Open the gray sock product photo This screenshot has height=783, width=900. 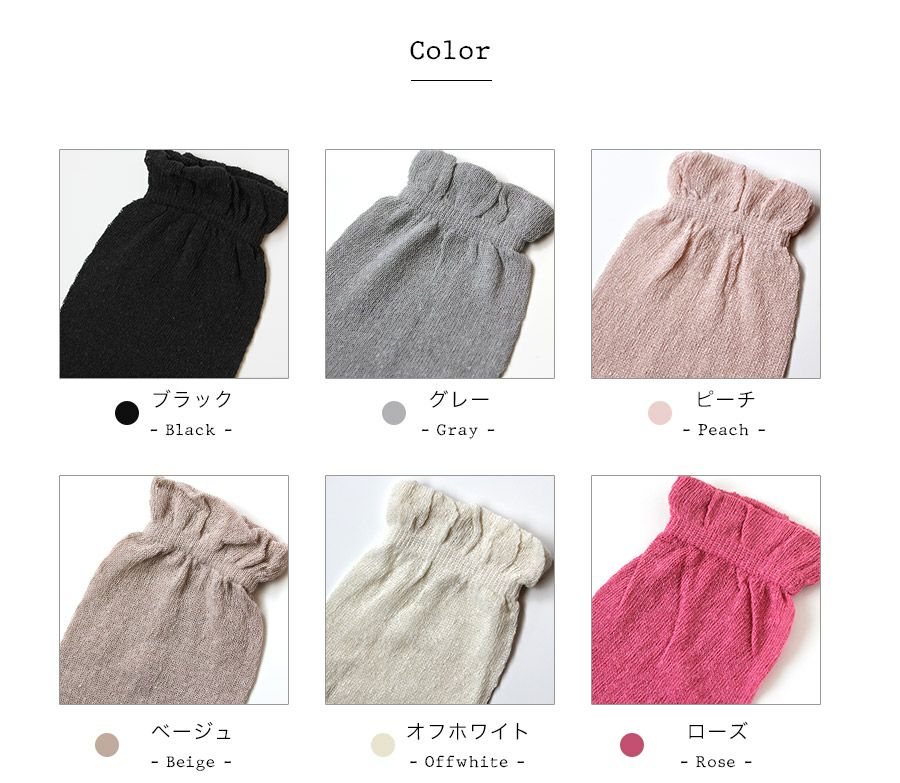pyautogui.click(x=440, y=263)
